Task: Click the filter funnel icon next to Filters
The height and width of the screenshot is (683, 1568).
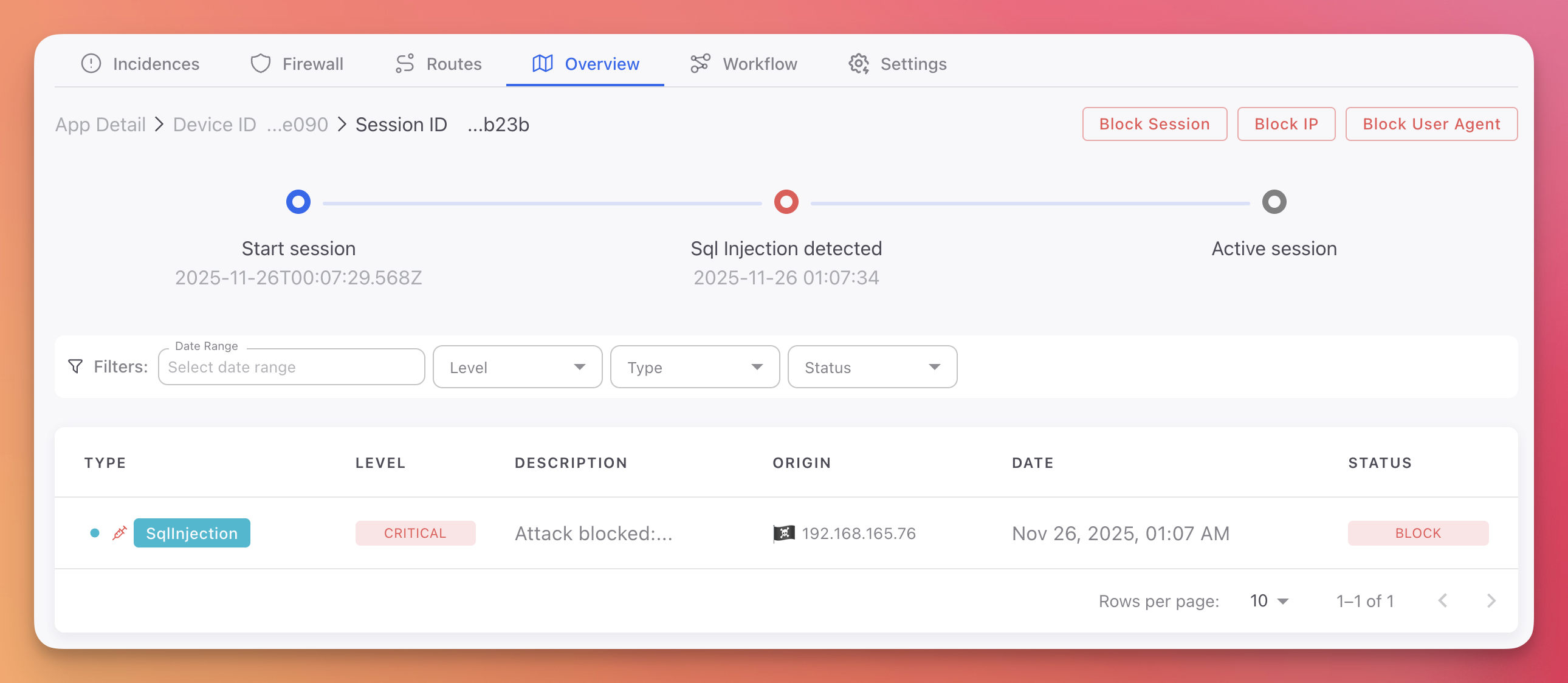Action: 75,366
